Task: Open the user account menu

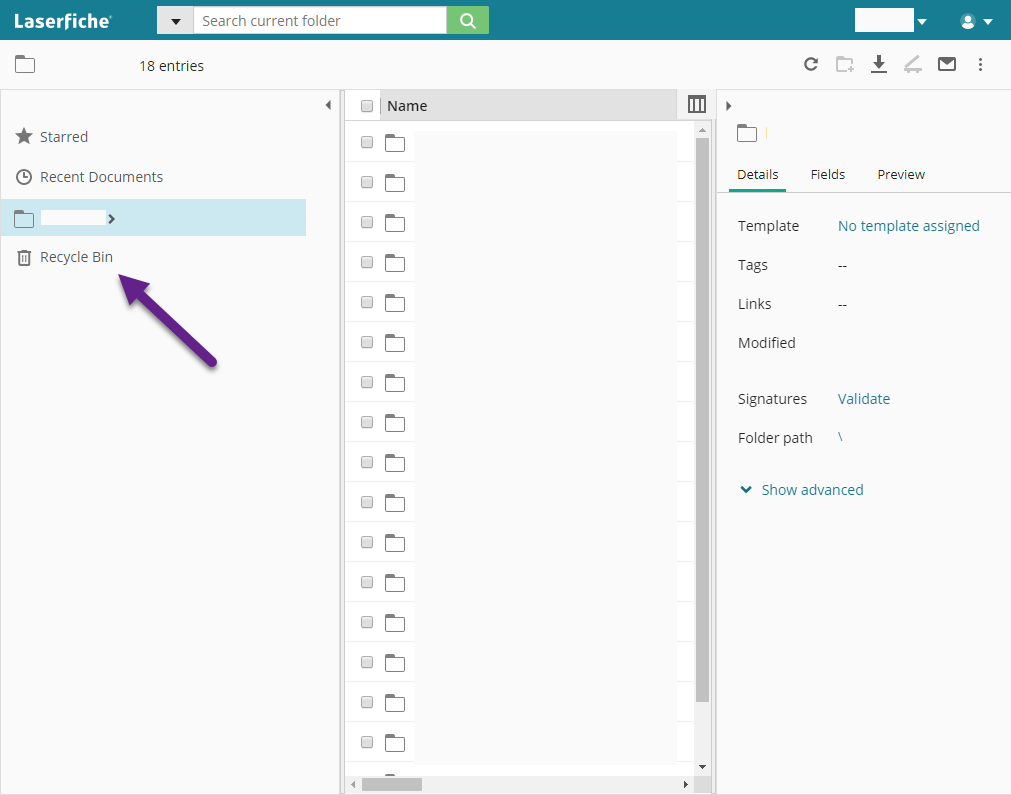Action: (976, 21)
